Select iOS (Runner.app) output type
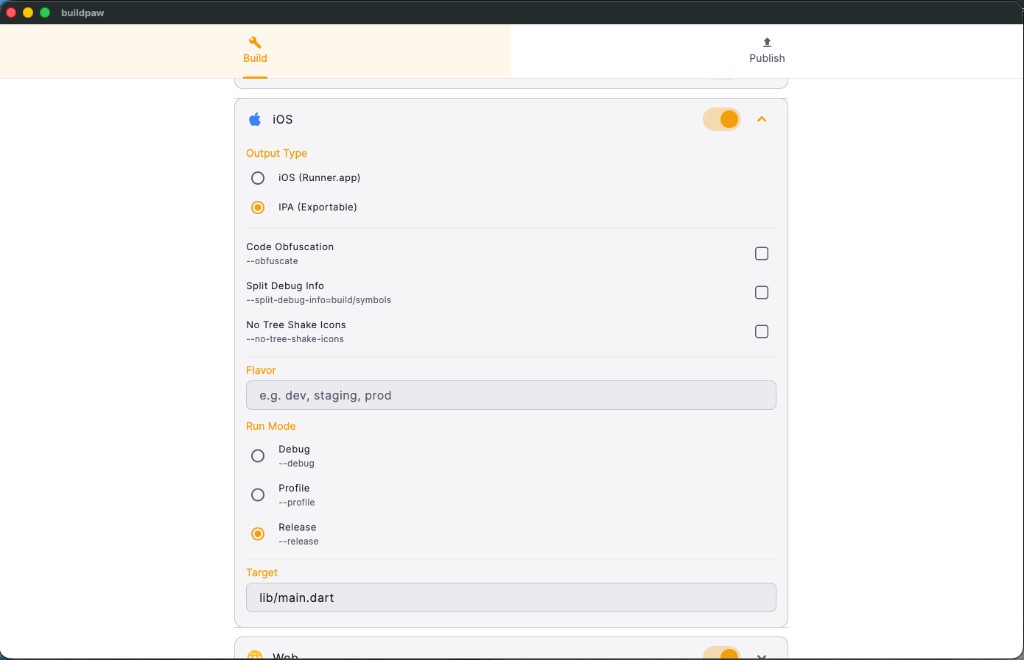This screenshot has height=660, width=1024. point(257,178)
